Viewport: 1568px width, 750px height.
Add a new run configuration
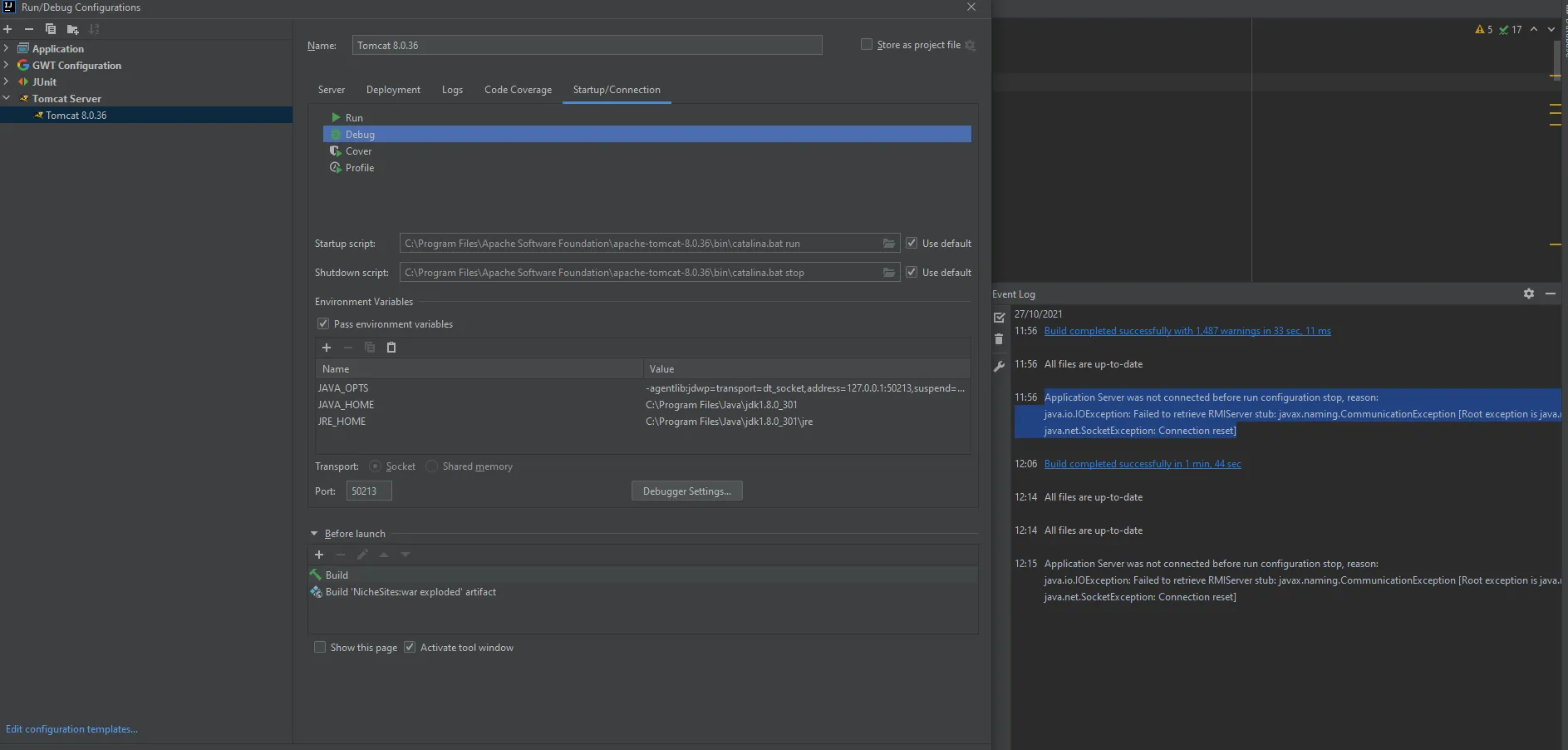click(x=7, y=29)
